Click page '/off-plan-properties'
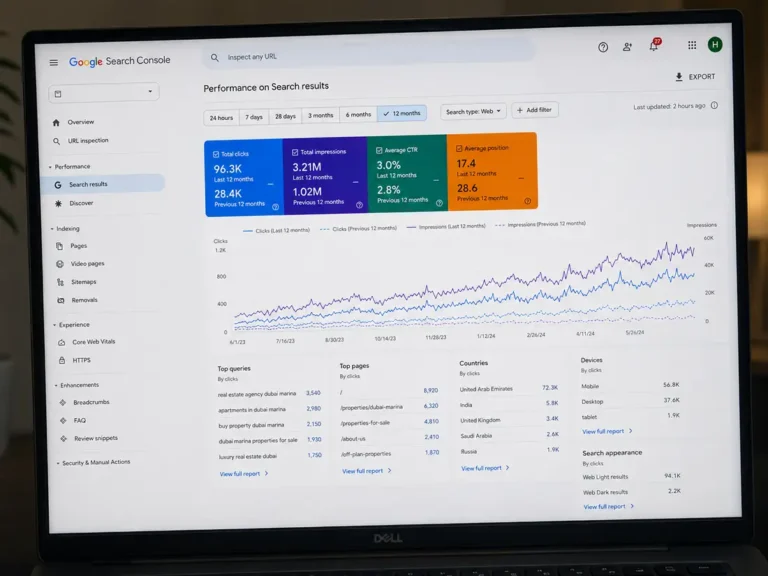The width and height of the screenshot is (768, 576). point(366,454)
